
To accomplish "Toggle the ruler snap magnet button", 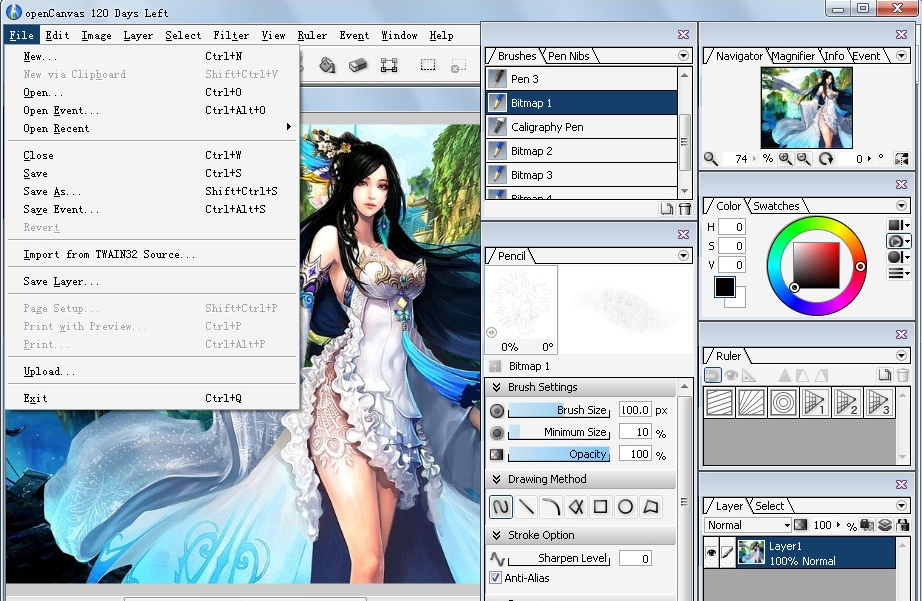I will pos(712,375).
